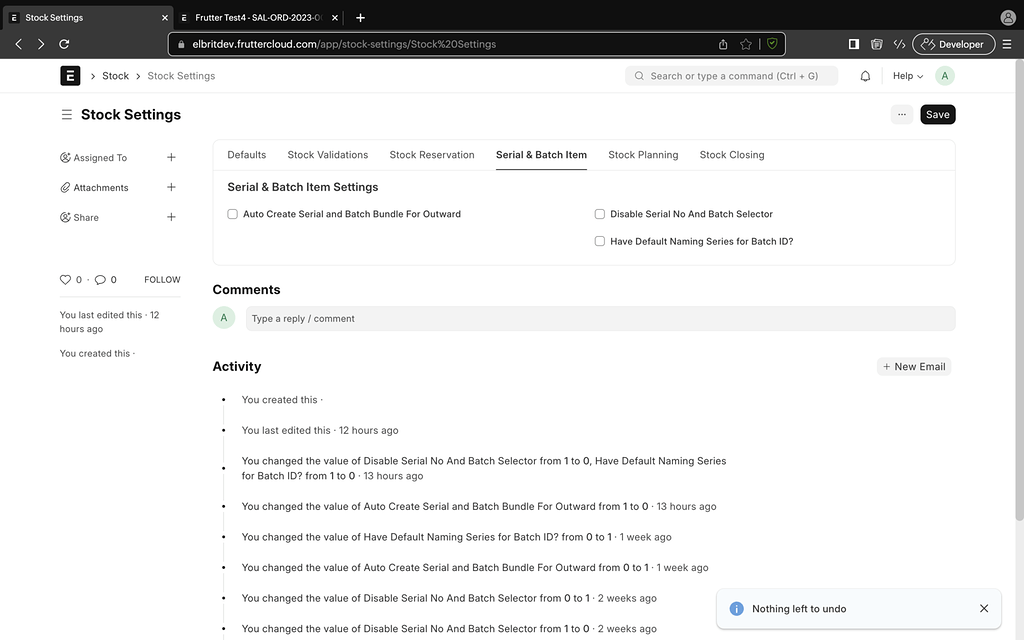Viewport: 1024px width, 640px height.
Task: Enable Auto Create Serial and Batch Bundle For Outward
Action: (x=232, y=213)
